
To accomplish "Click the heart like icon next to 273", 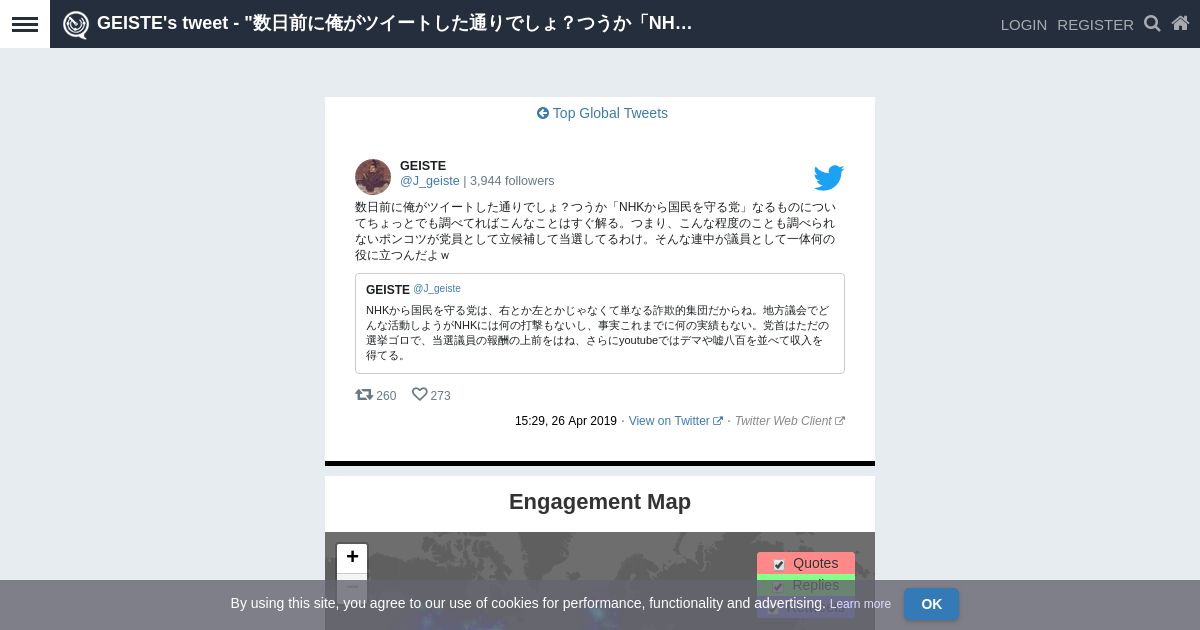I will pos(420,395).
